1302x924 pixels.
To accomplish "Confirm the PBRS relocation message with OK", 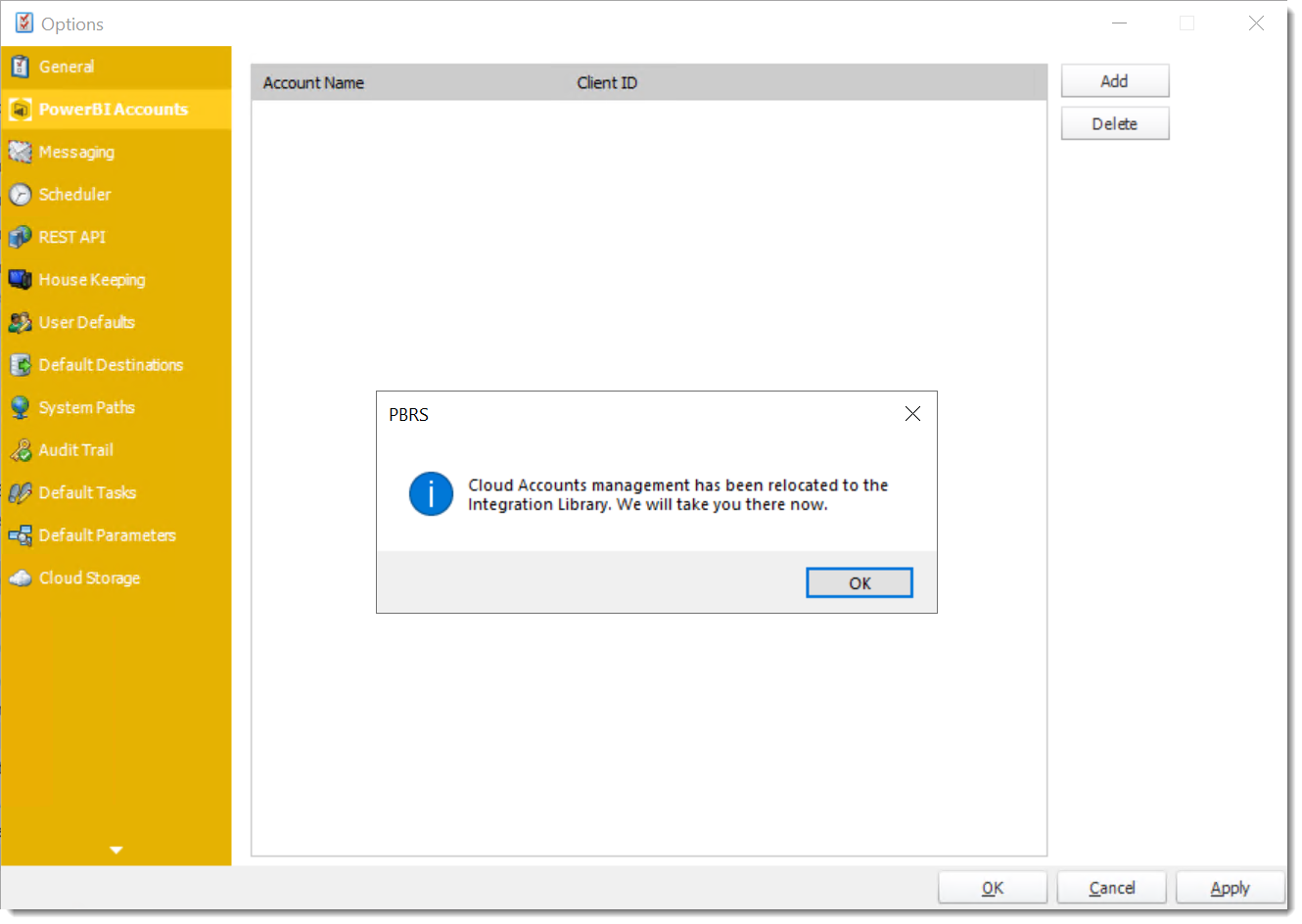I will 859,582.
